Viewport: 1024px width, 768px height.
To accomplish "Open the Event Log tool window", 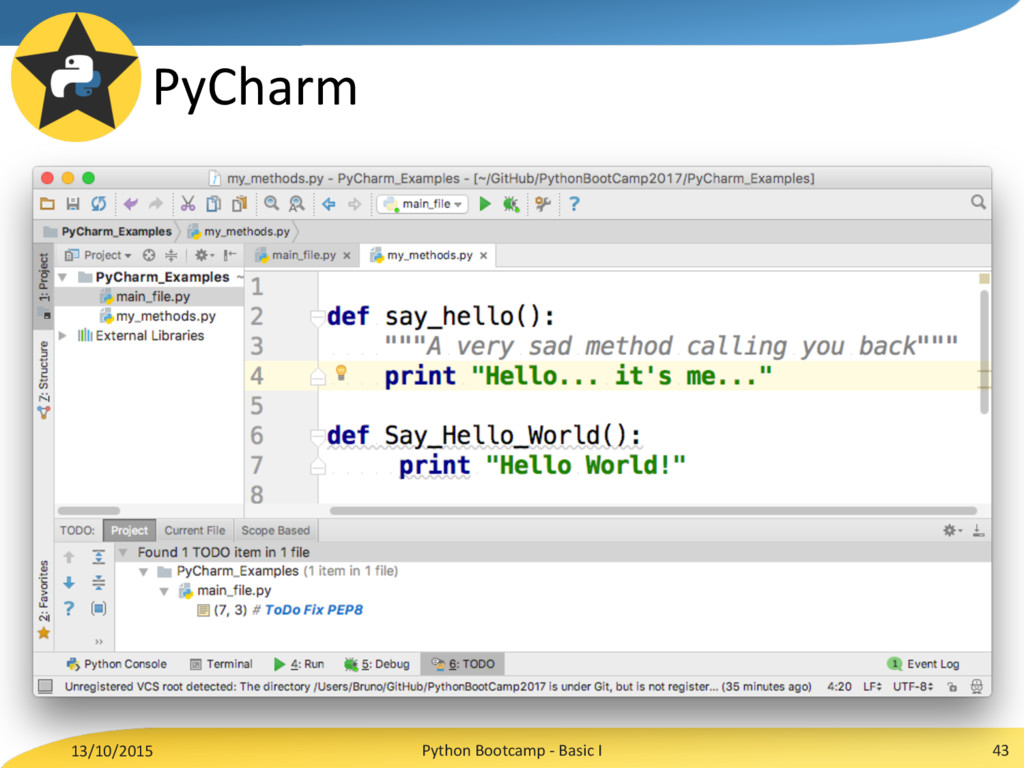I will (x=923, y=664).
